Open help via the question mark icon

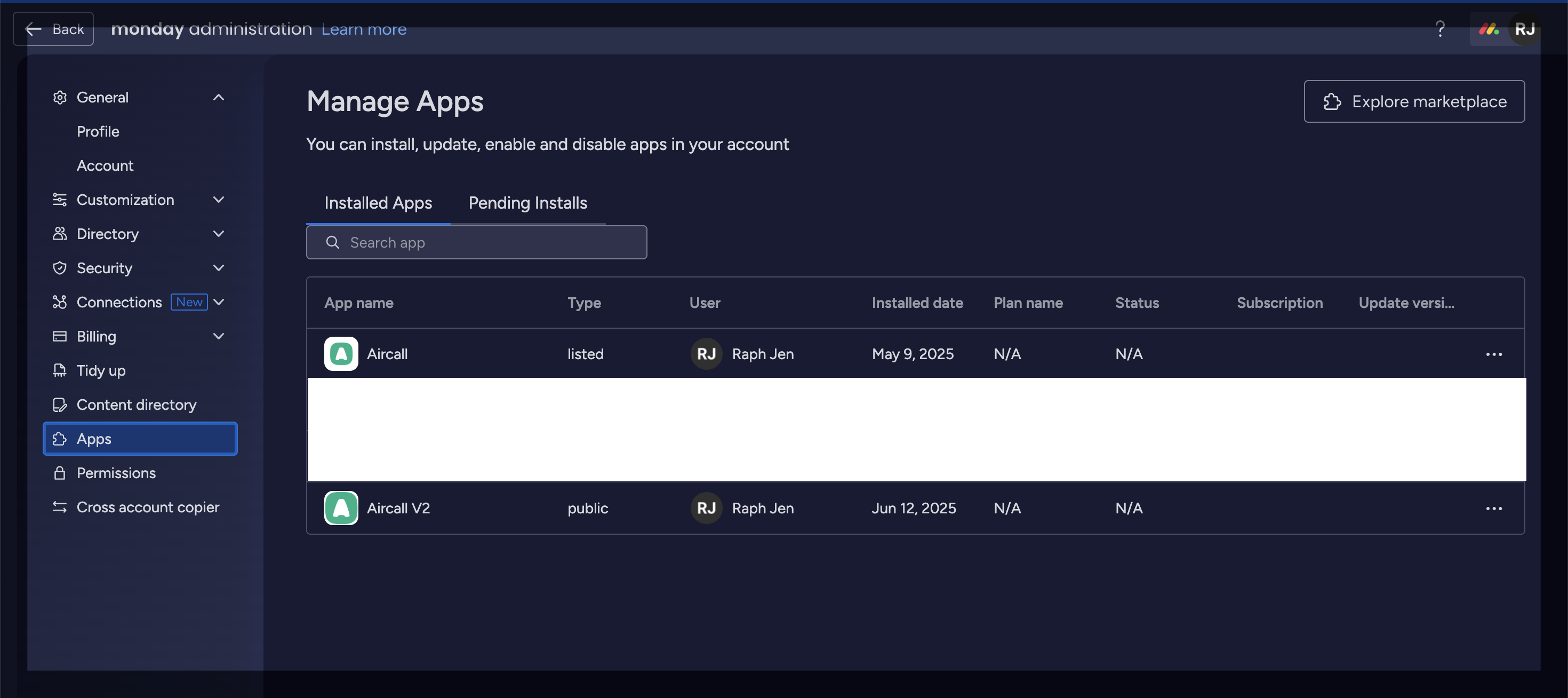tap(1440, 29)
